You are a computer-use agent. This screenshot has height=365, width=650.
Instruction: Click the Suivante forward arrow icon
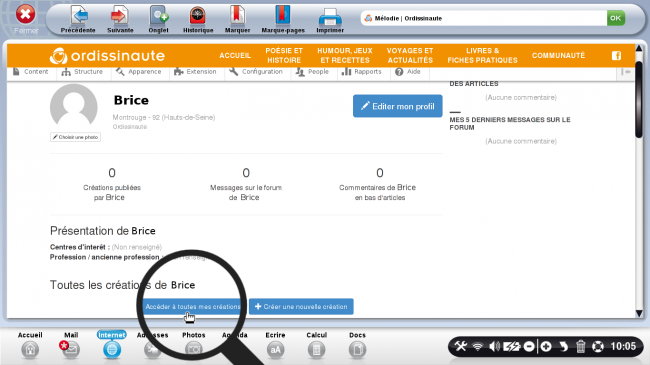point(120,16)
